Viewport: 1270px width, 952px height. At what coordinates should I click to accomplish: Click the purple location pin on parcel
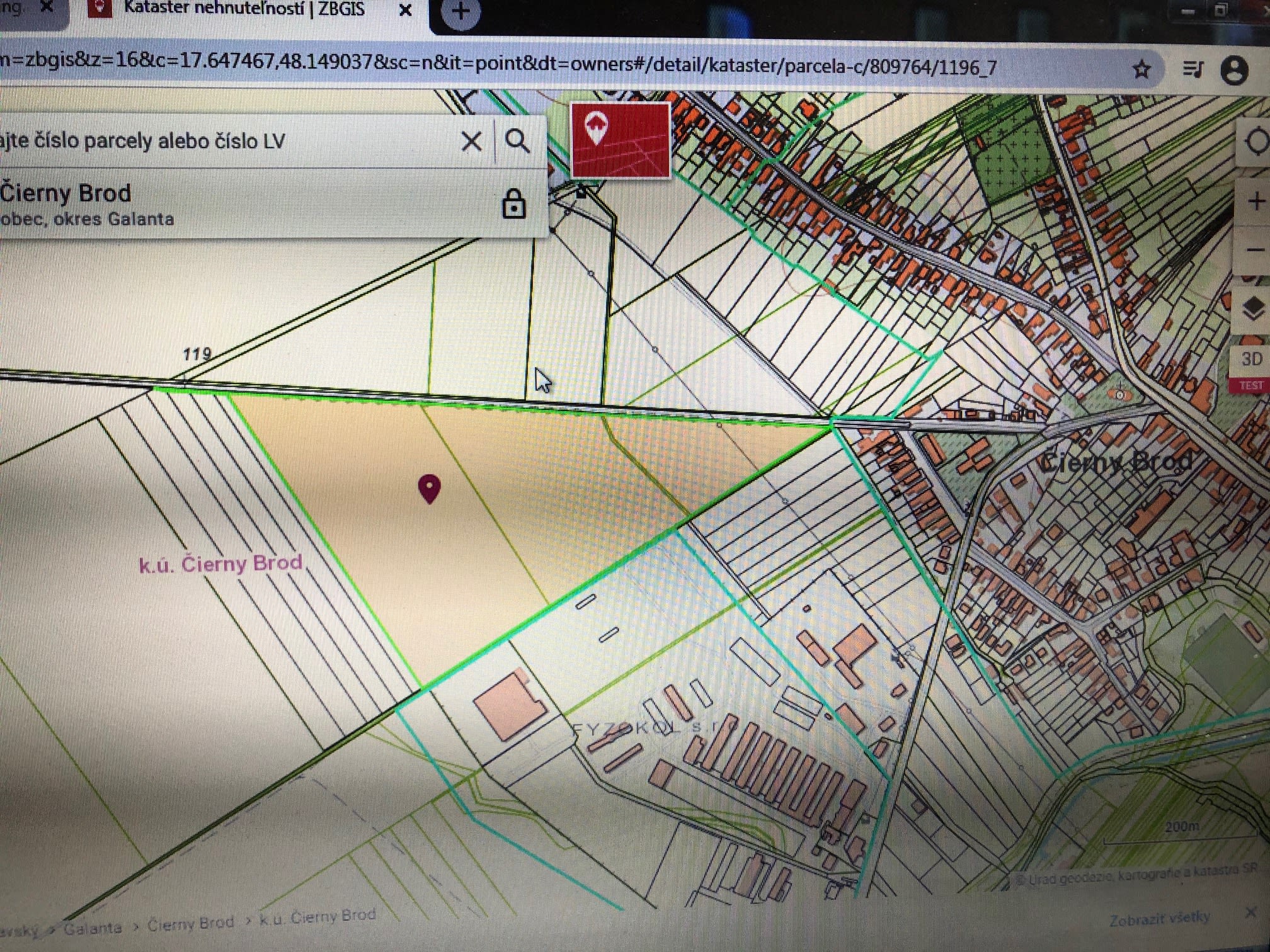[x=430, y=489]
